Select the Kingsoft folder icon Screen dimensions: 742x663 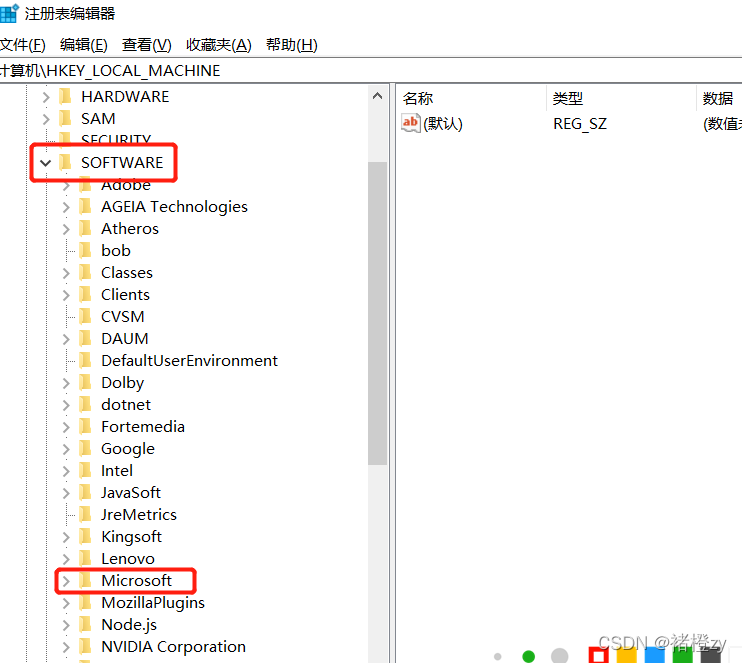tap(85, 537)
